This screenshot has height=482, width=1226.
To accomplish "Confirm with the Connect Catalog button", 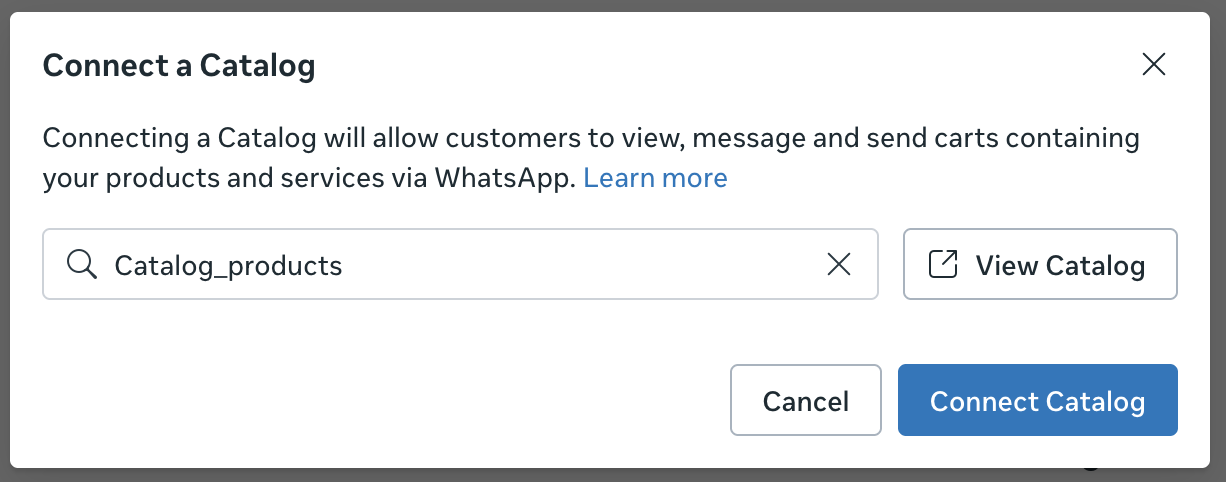I will click(1037, 400).
